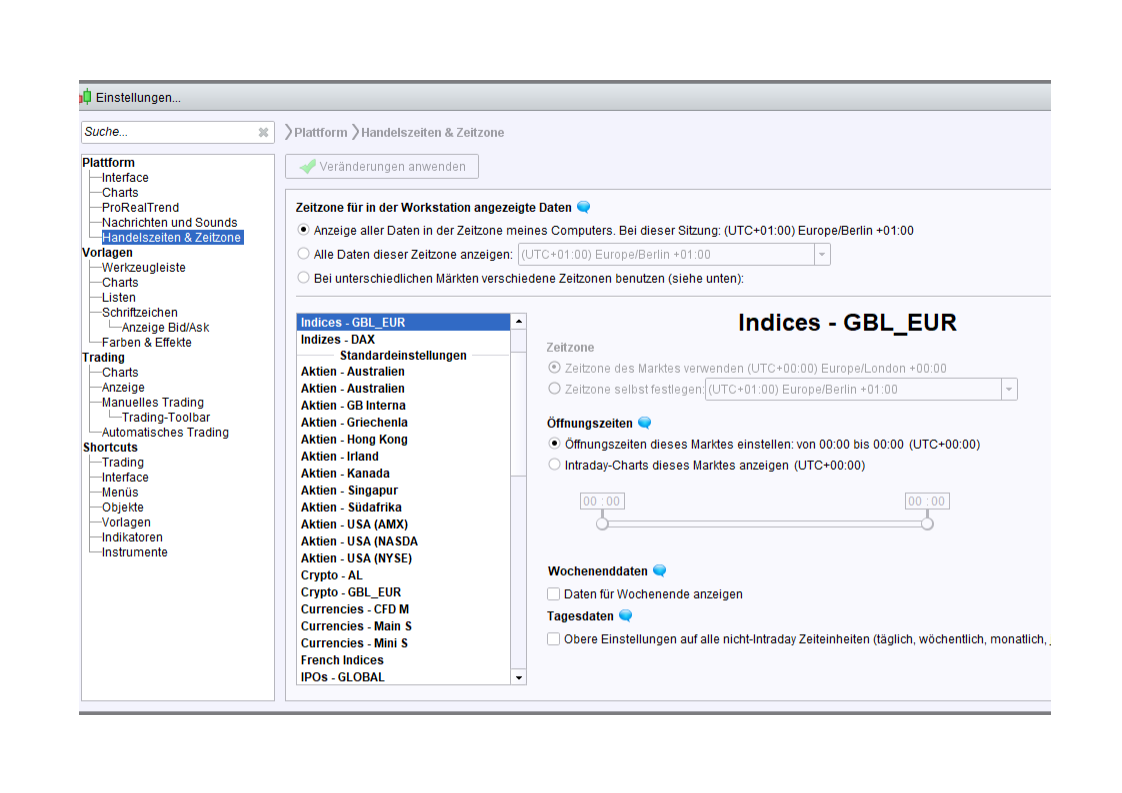Select Aktien - Singapur in market list
The image size is (1122, 793).
pos(404,490)
